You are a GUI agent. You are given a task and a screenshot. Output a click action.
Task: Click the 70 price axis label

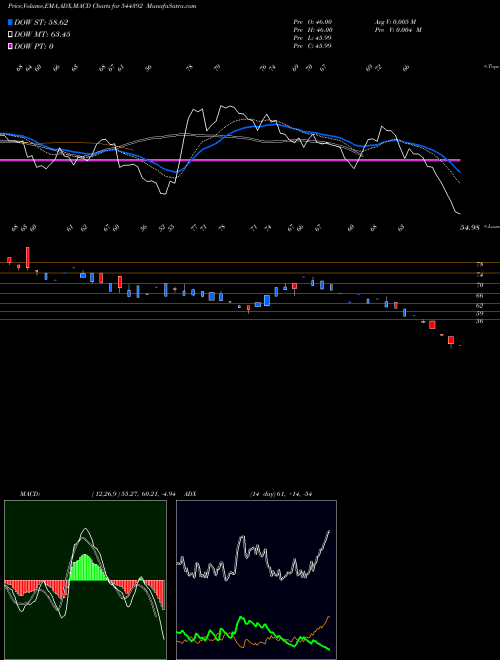point(479,285)
